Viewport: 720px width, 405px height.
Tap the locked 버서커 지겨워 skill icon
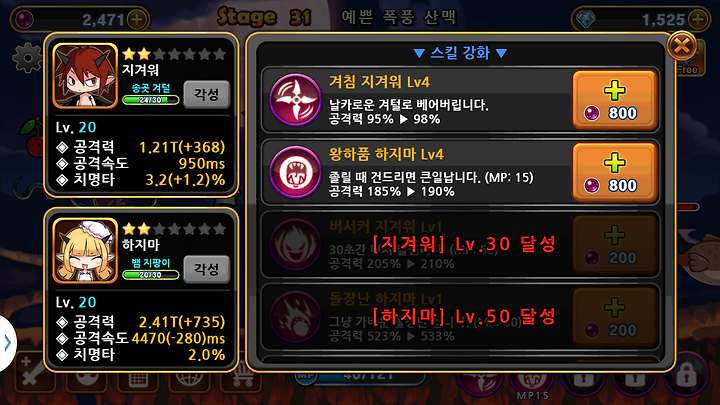tap(295, 244)
